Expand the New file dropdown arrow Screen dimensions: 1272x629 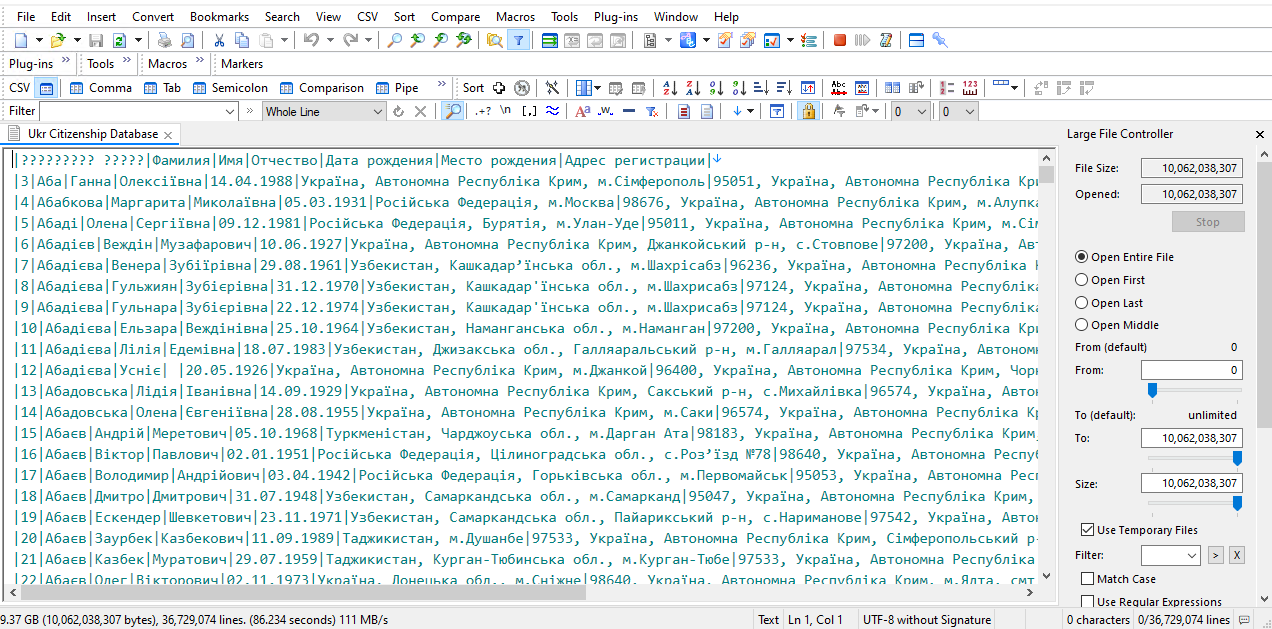[x=39, y=40]
